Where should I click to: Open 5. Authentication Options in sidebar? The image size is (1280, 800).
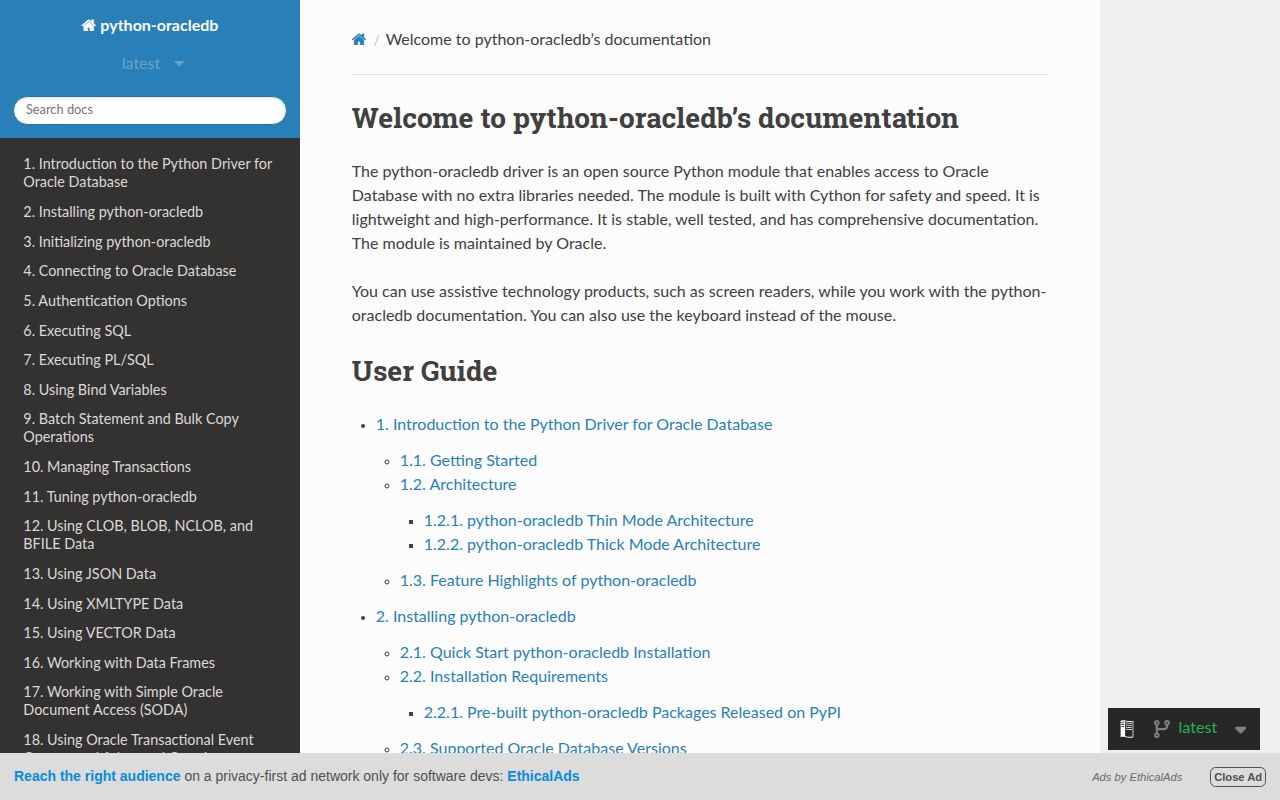[150, 301]
